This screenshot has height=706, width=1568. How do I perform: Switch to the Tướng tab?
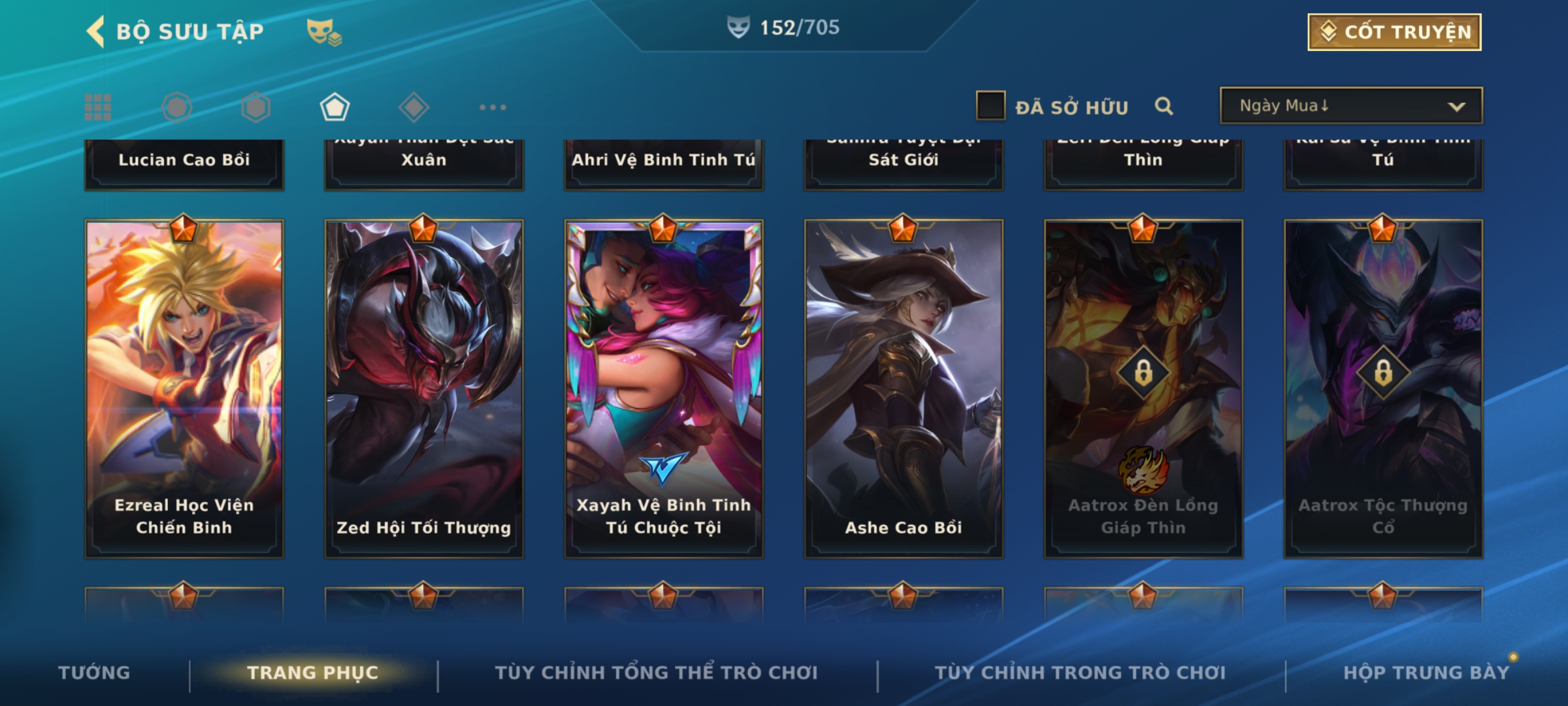pos(94,673)
